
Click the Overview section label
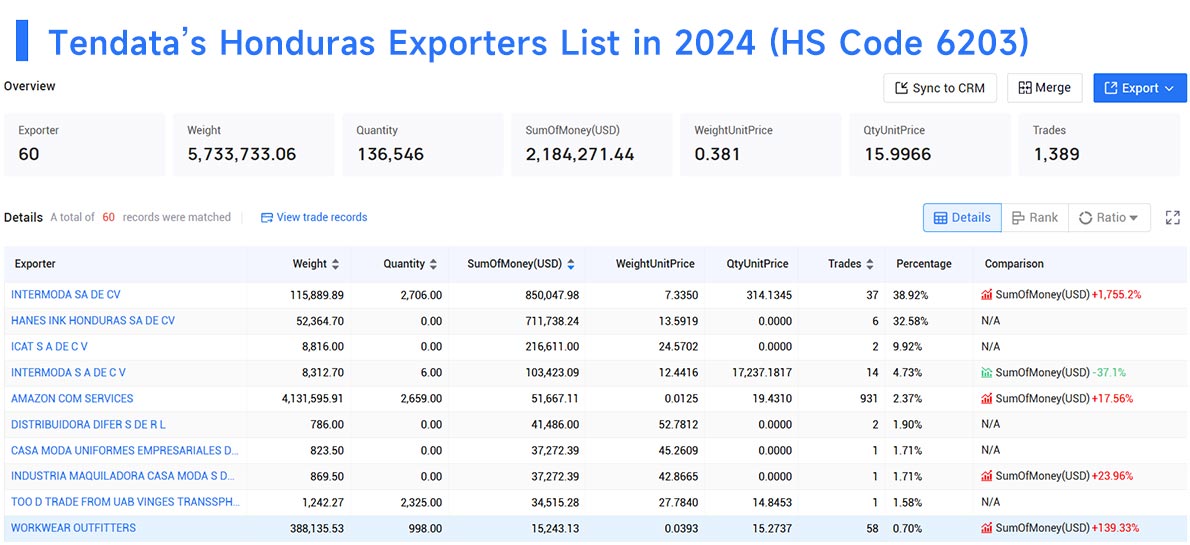pyautogui.click(x=30, y=87)
